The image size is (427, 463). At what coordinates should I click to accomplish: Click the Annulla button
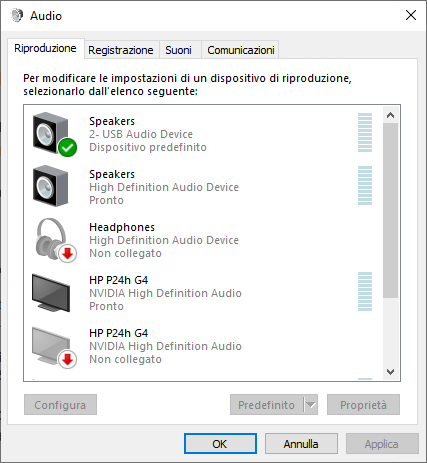coord(301,444)
